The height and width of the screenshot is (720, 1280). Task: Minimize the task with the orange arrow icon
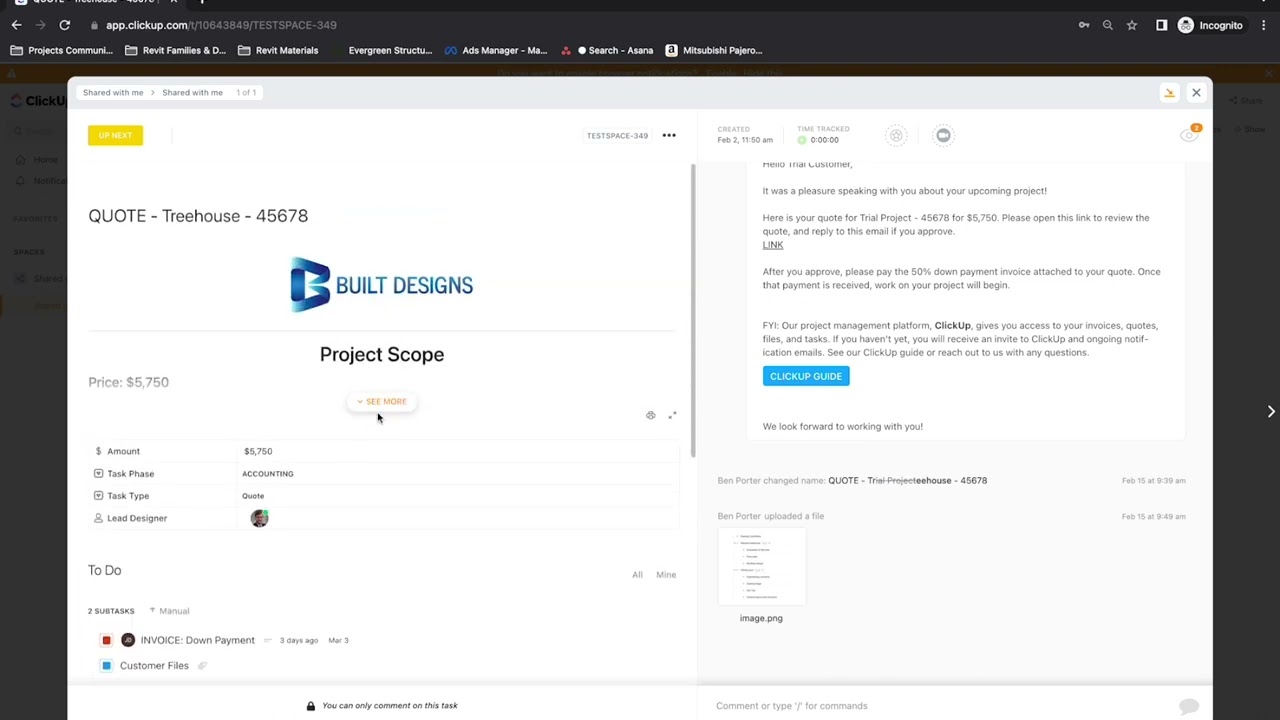[1169, 92]
